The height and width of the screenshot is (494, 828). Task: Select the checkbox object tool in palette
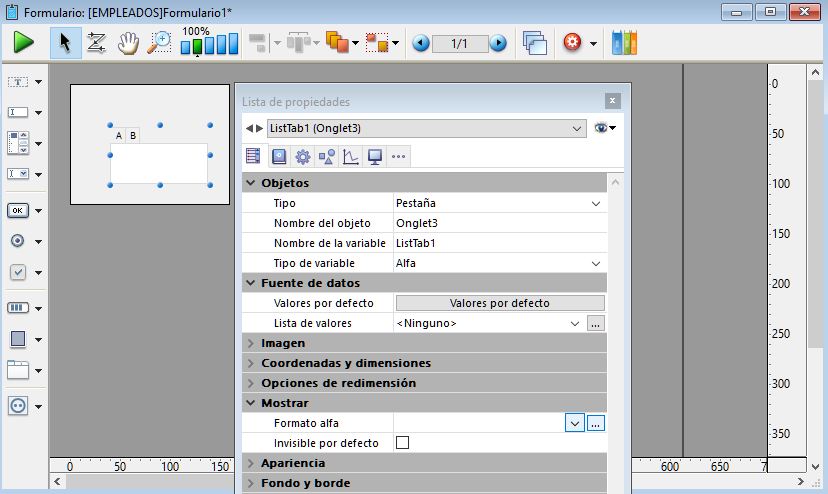click(18, 272)
